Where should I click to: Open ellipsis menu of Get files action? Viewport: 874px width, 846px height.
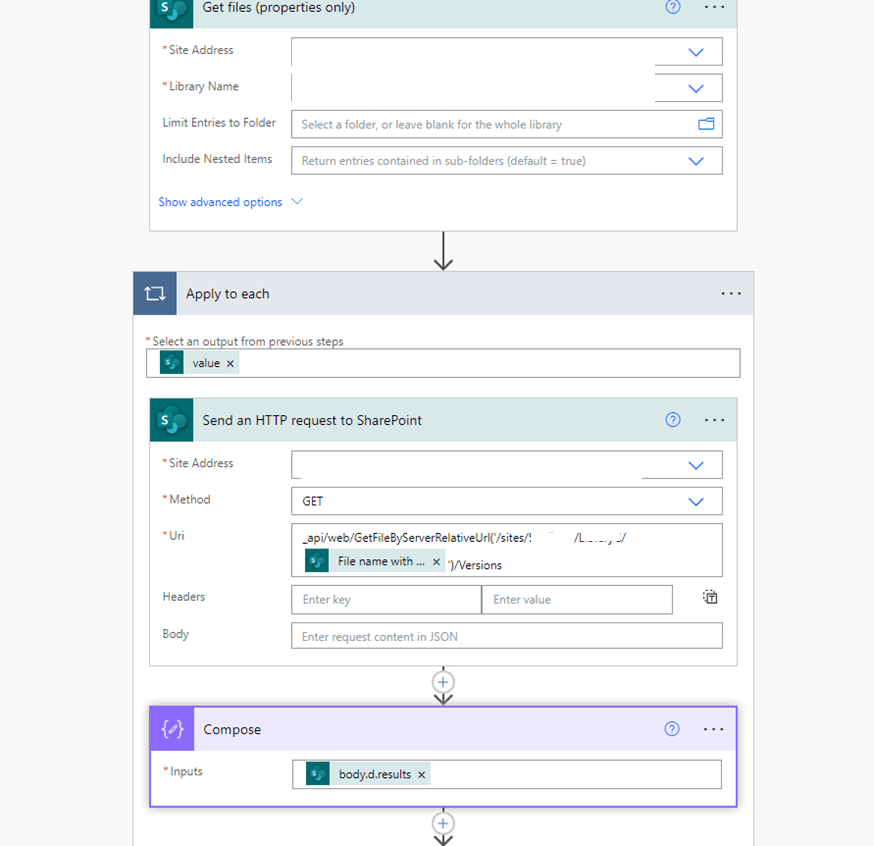pos(714,7)
